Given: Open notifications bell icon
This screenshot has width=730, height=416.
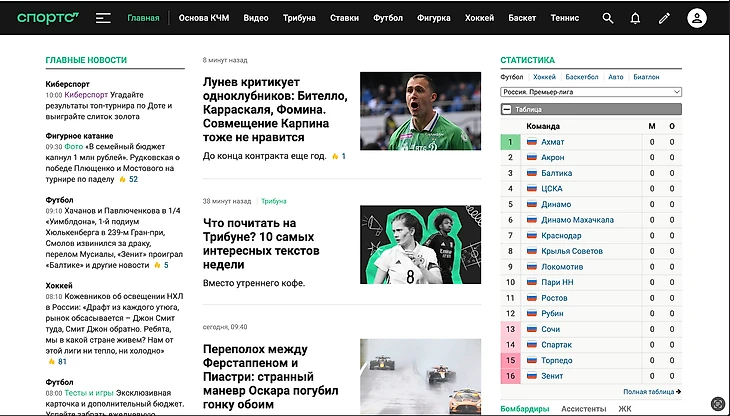Looking at the screenshot, I should (635, 18).
